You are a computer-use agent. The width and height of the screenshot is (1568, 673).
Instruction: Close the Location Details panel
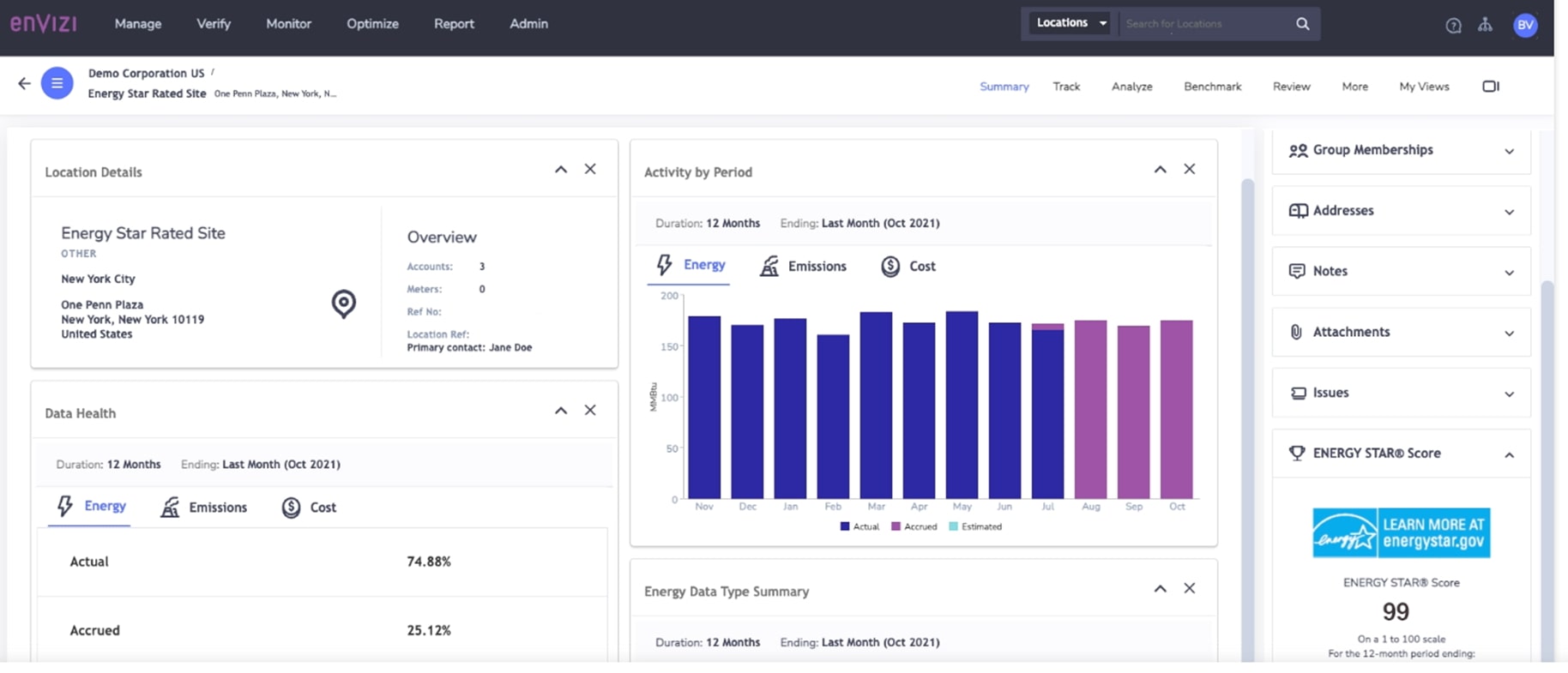[x=590, y=169]
